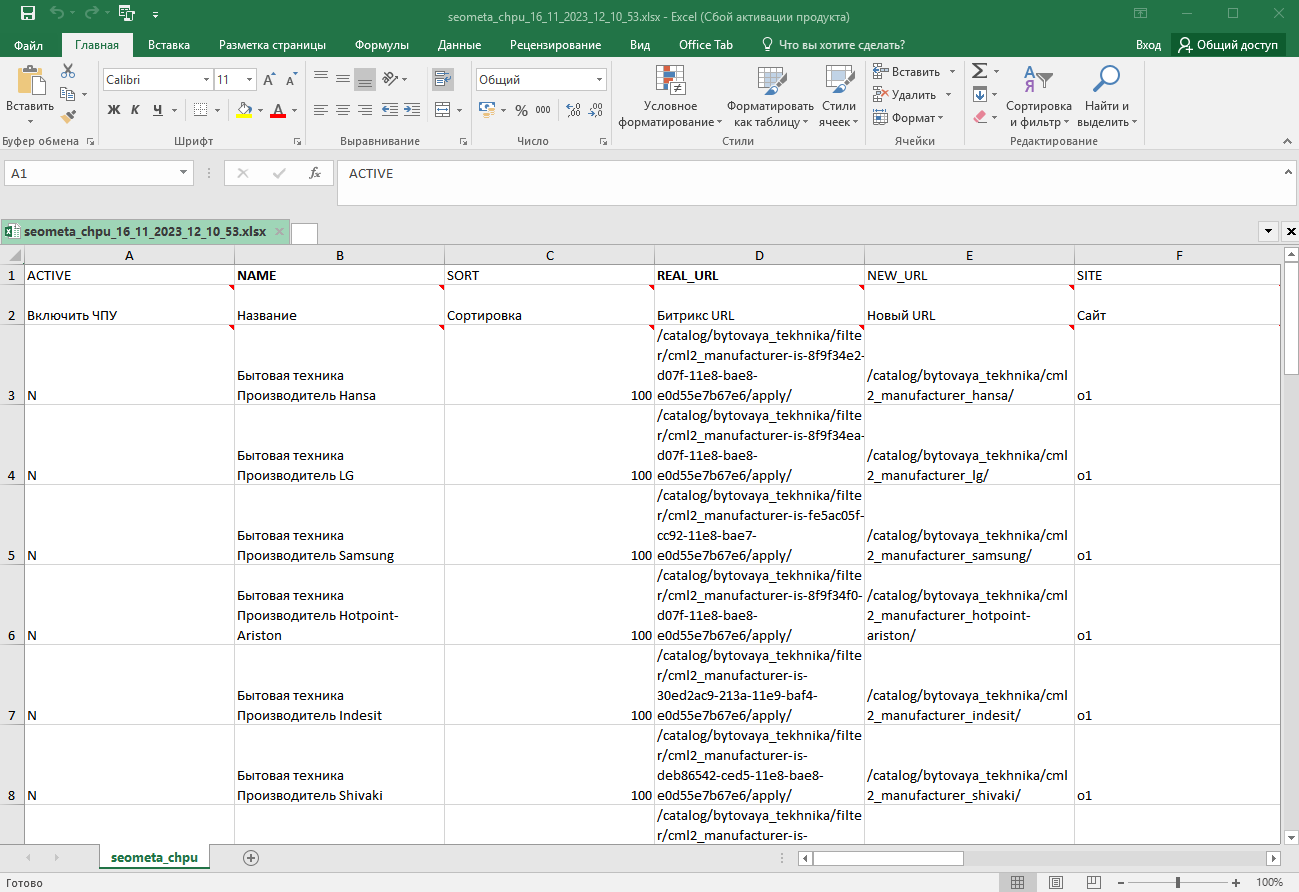Toggle underline (Ч) formatting
Image resolution: width=1299 pixels, height=892 pixels.
(x=158, y=110)
